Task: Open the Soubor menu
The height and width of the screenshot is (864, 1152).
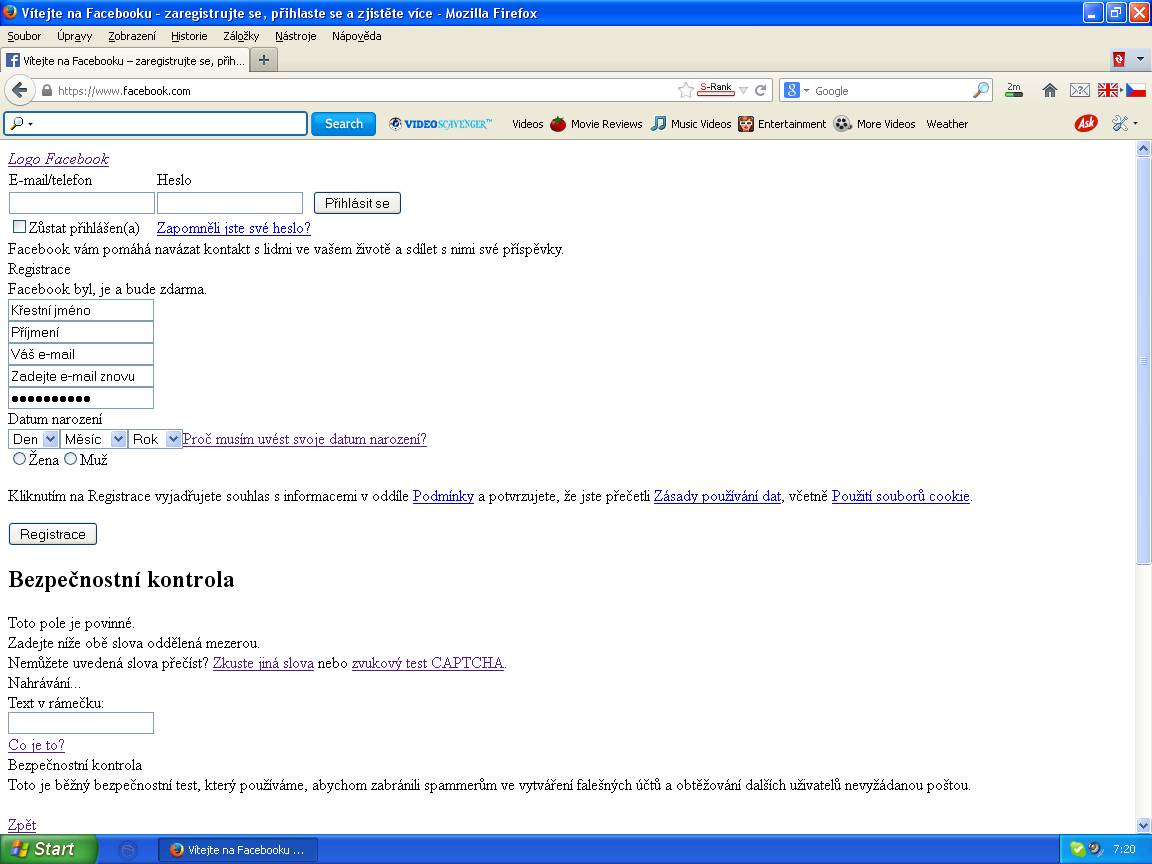Action: [x=24, y=36]
